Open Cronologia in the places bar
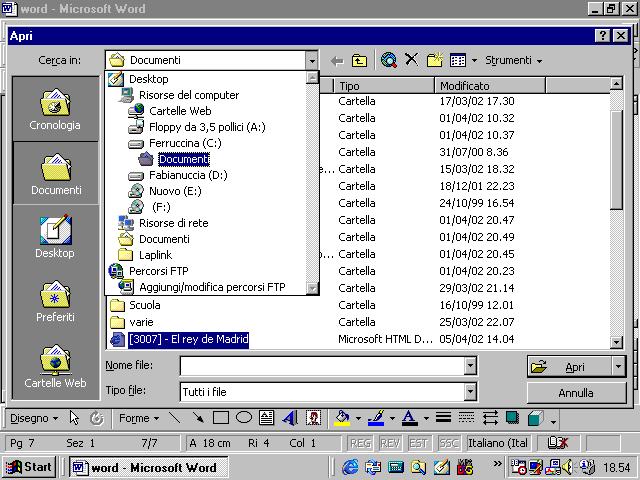Screen dimensions: 640x480 [x=55, y=109]
